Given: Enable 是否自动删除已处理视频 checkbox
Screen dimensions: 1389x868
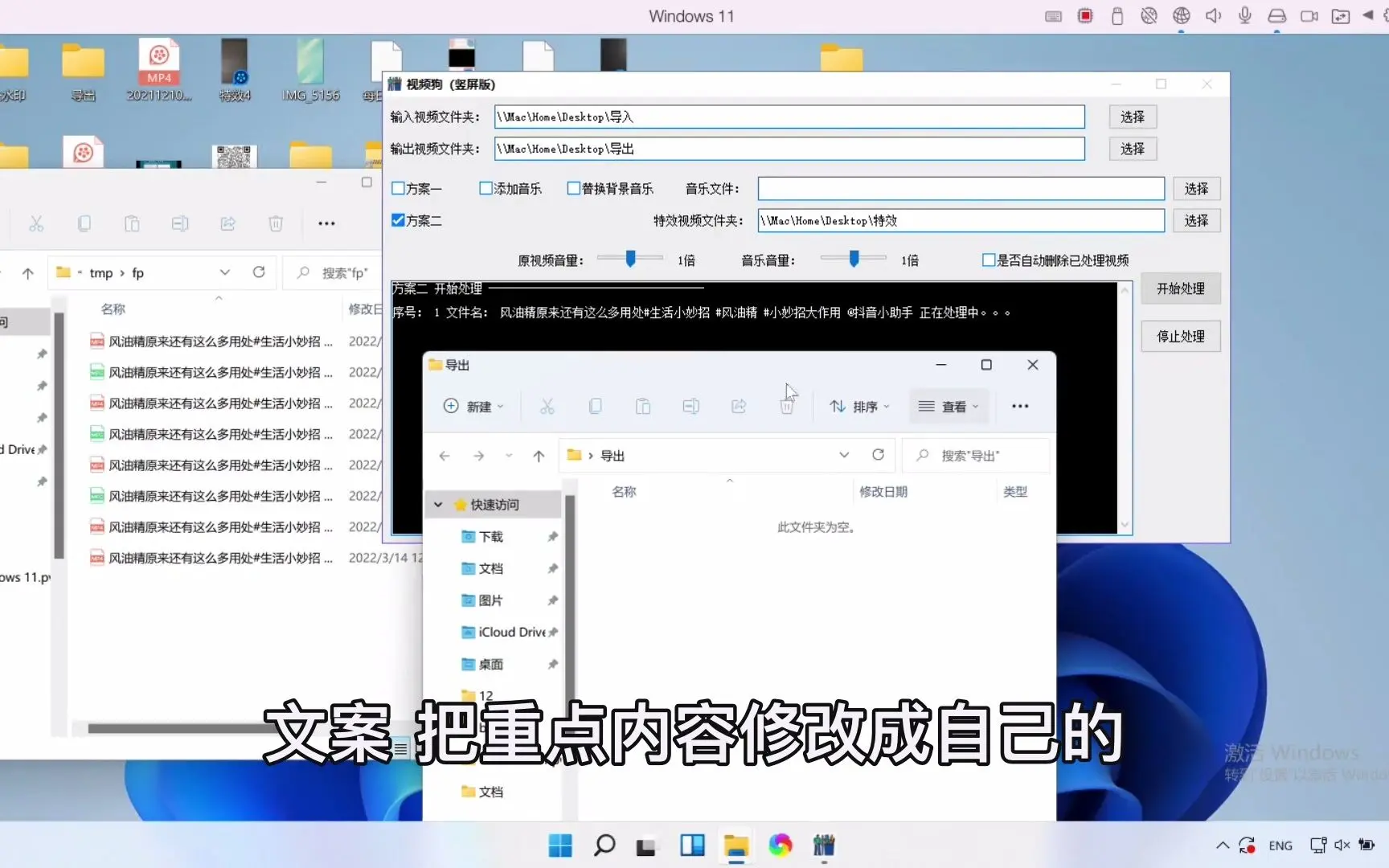Looking at the screenshot, I should (x=989, y=260).
